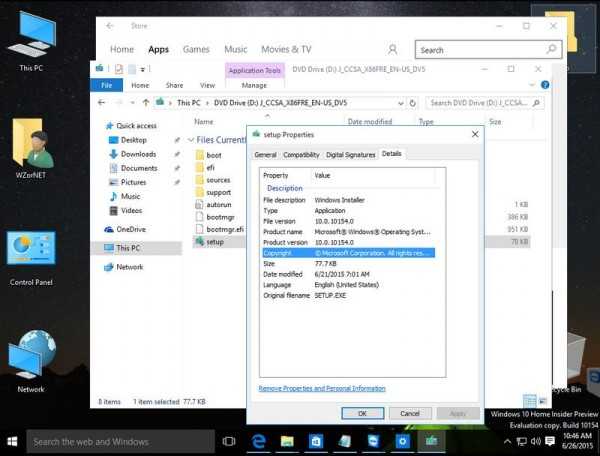Click Remove Properties and Personal Information
The width and height of the screenshot is (600, 456).
pos(322,388)
